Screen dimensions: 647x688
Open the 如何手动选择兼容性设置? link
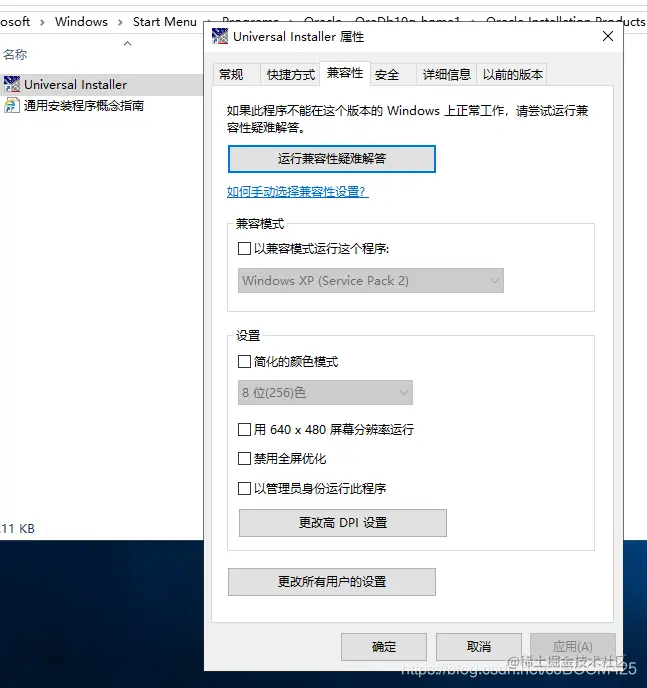tap(297, 192)
